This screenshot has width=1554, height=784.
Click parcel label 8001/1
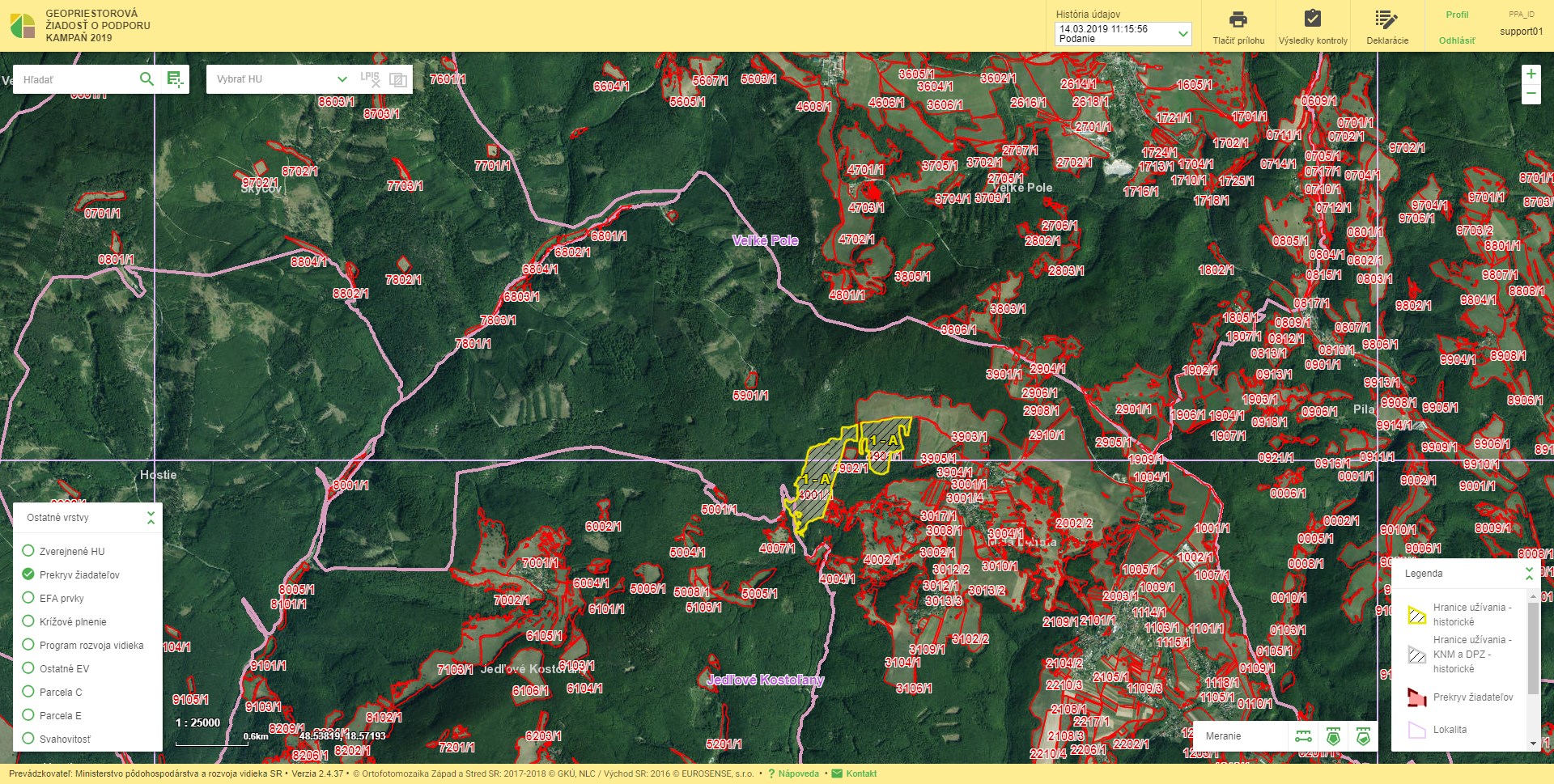coord(350,485)
